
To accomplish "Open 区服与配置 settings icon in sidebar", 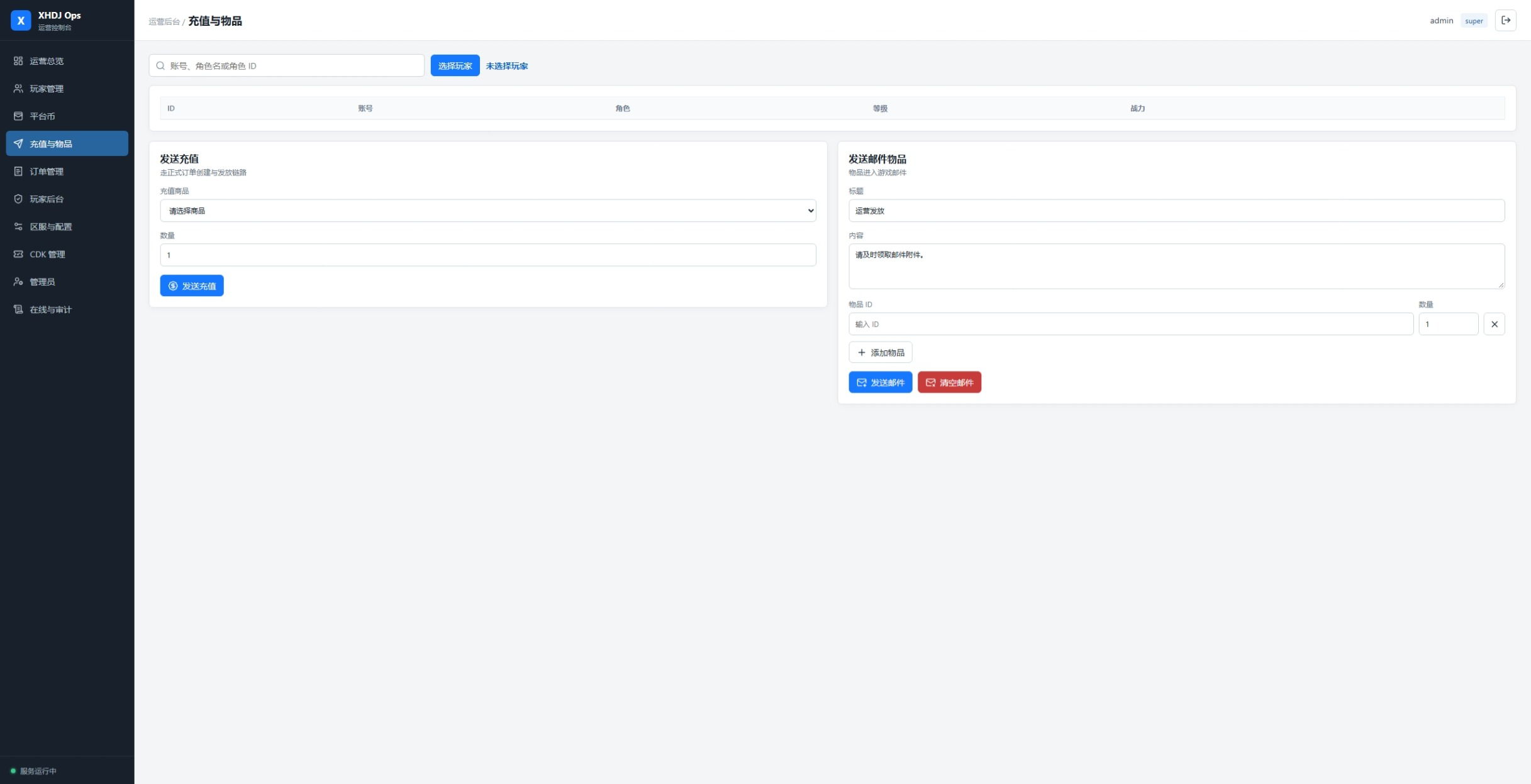I will pos(18,227).
